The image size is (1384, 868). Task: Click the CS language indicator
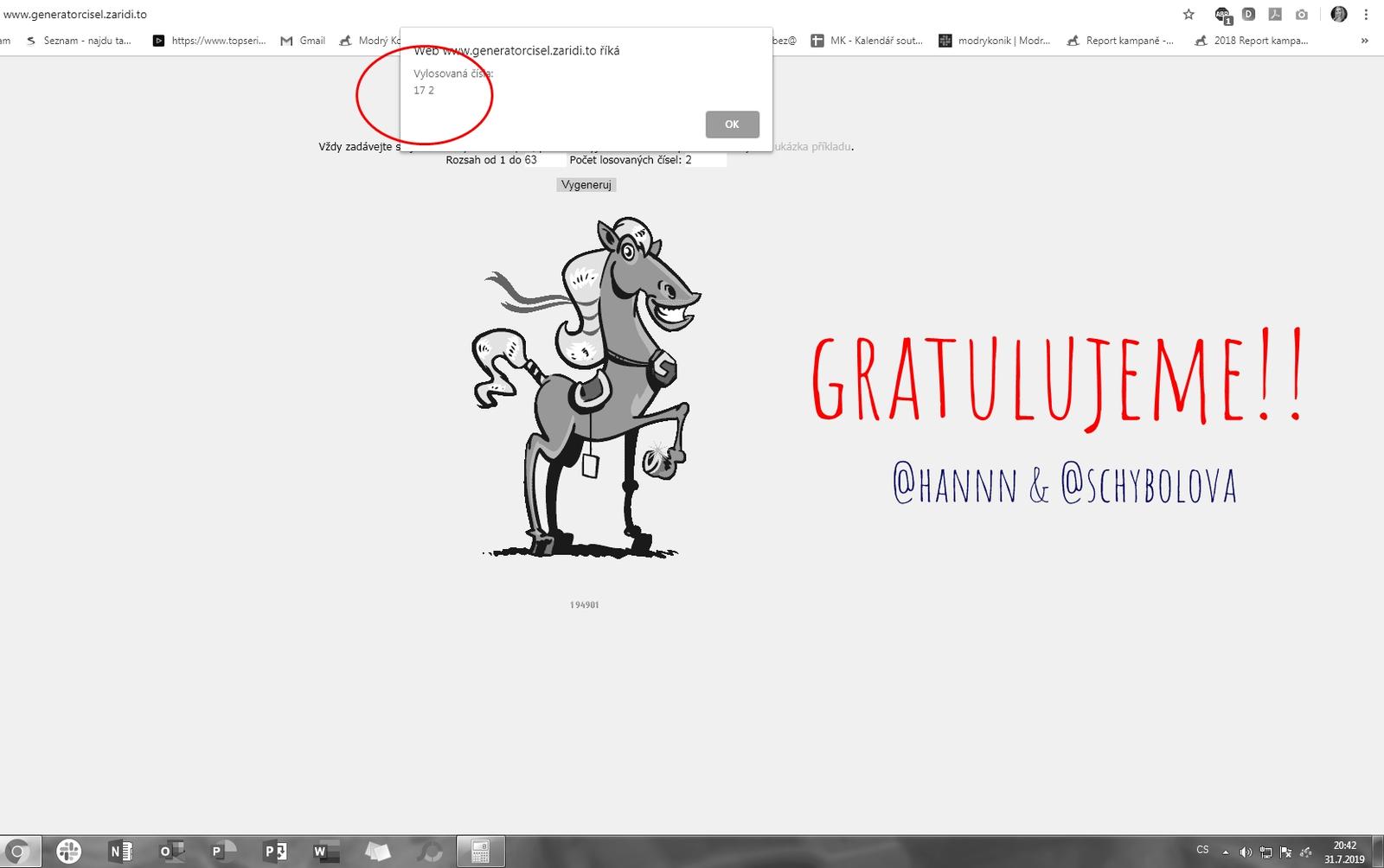[x=1202, y=850]
